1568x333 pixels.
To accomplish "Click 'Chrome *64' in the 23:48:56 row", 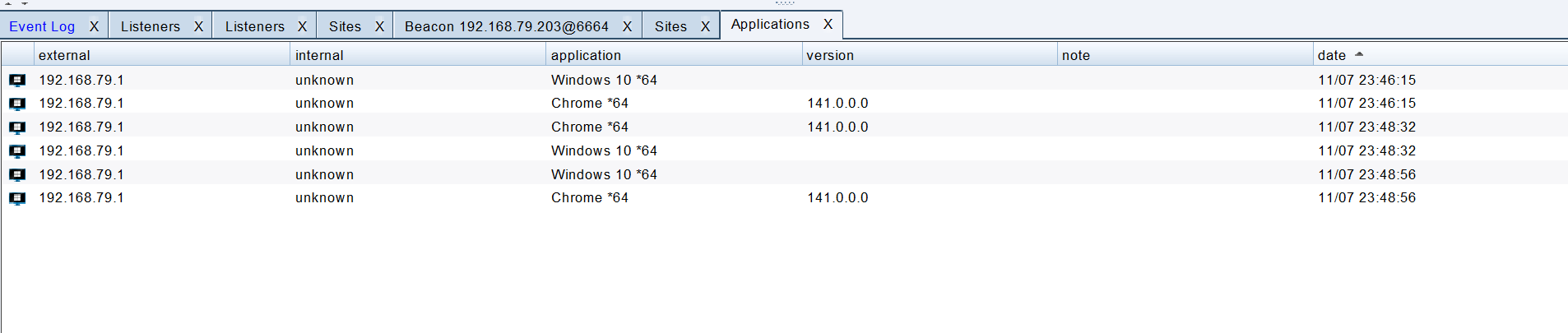I will (x=590, y=197).
